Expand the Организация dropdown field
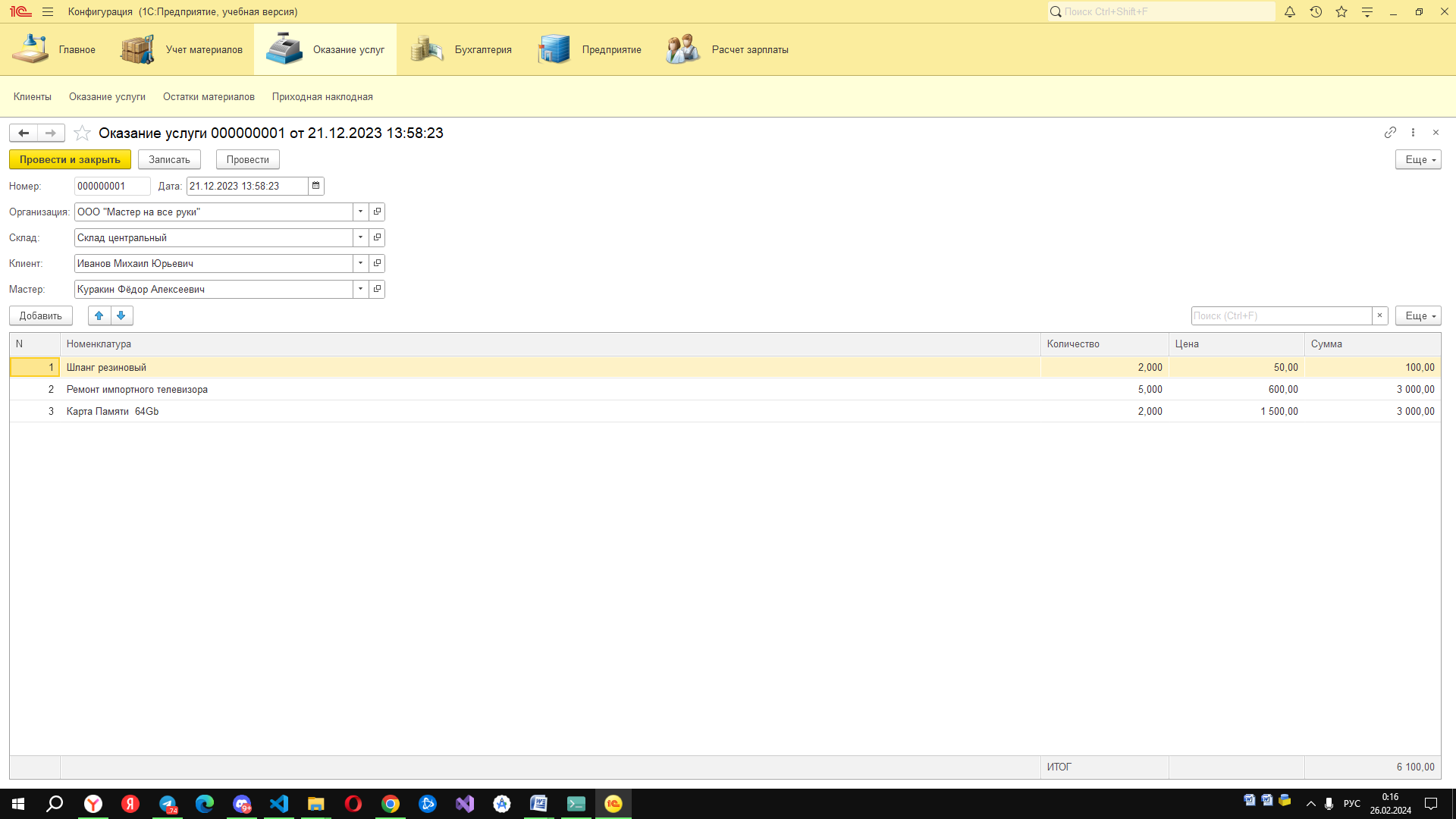The image size is (1456, 819). click(x=359, y=211)
